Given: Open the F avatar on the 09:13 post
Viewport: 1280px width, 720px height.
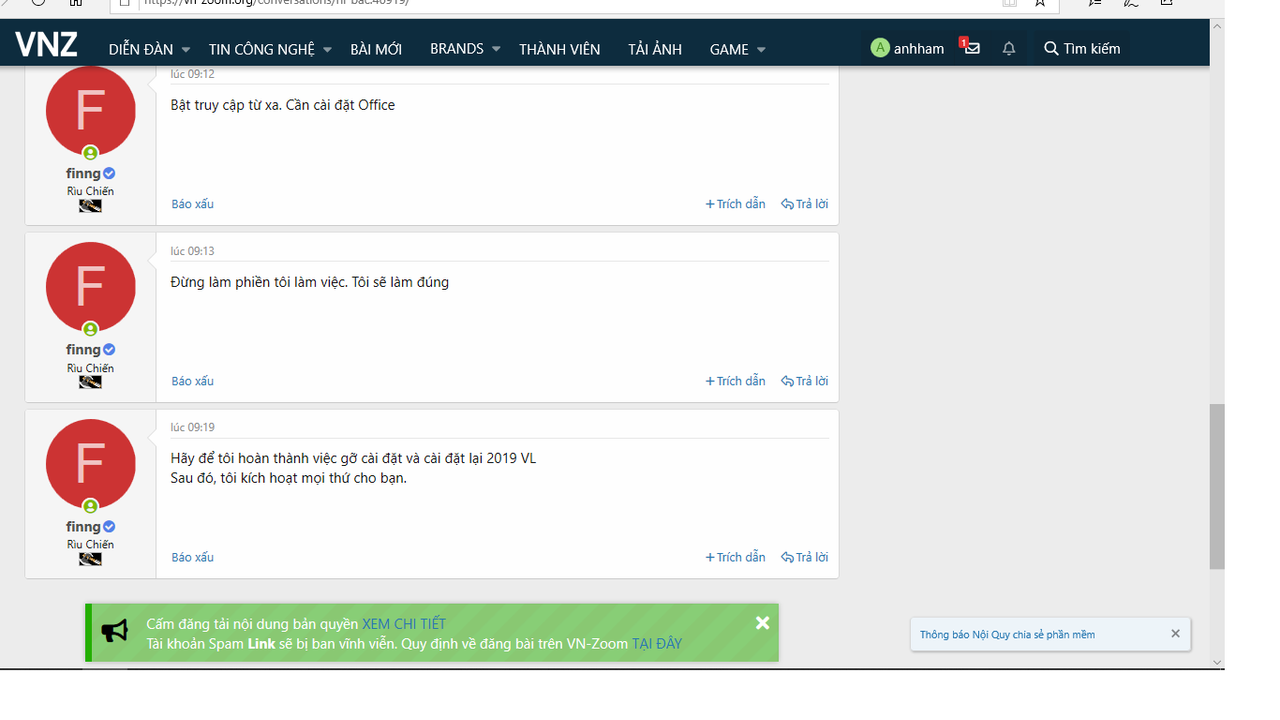Looking at the screenshot, I should click(91, 287).
